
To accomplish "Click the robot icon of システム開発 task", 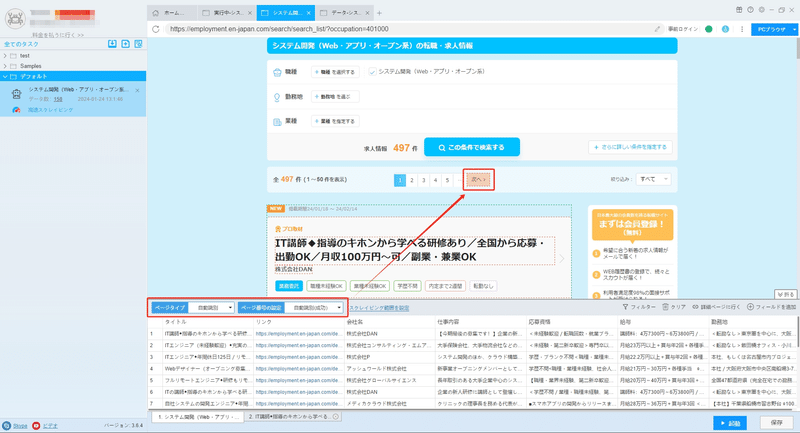I will point(16,94).
